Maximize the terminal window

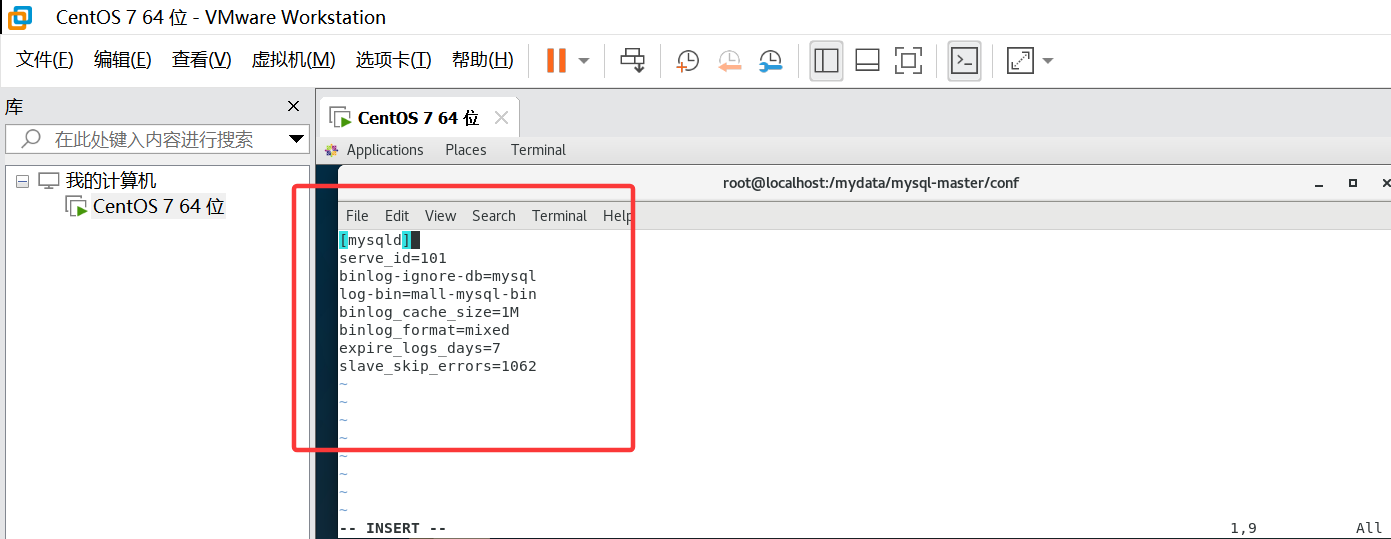1353,183
